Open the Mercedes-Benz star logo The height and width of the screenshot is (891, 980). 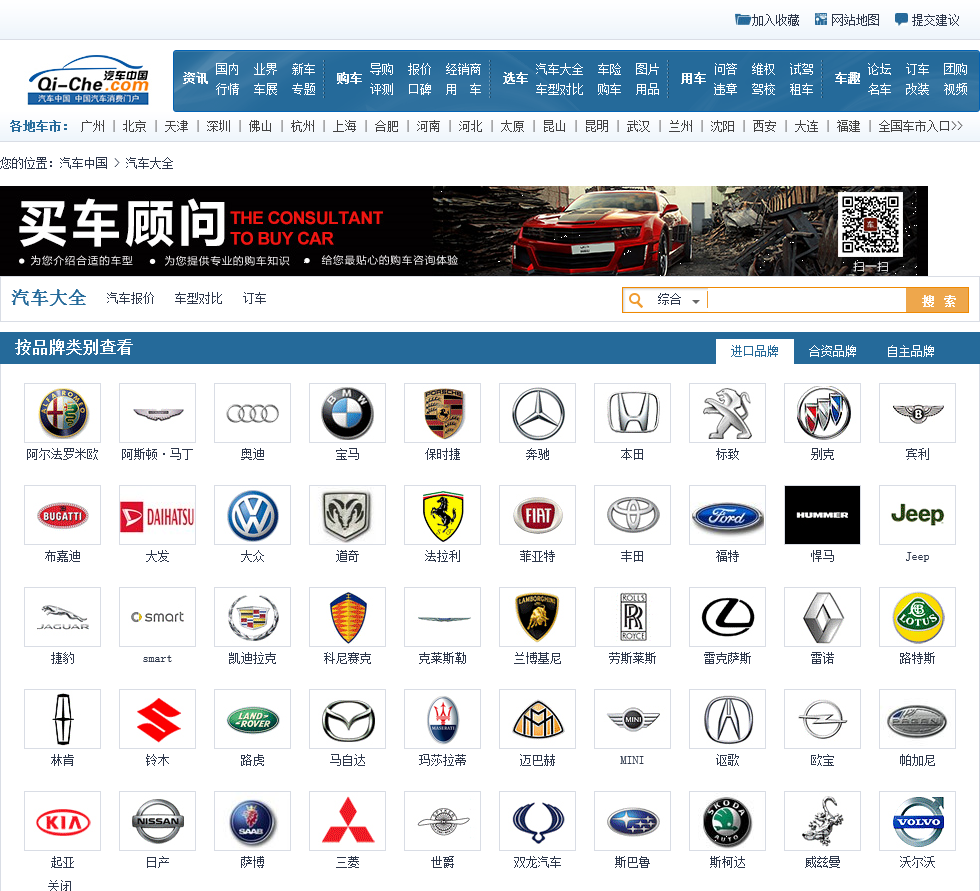click(x=538, y=413)
